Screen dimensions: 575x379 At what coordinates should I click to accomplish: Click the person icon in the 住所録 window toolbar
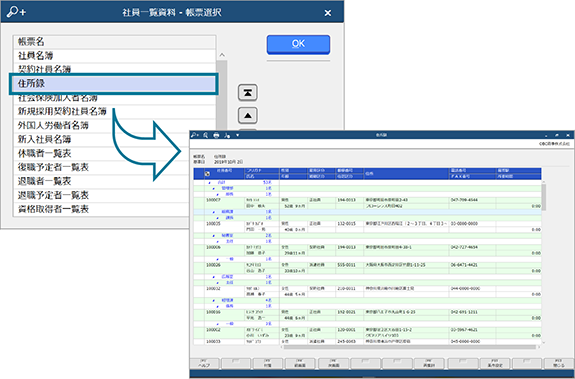227,135
